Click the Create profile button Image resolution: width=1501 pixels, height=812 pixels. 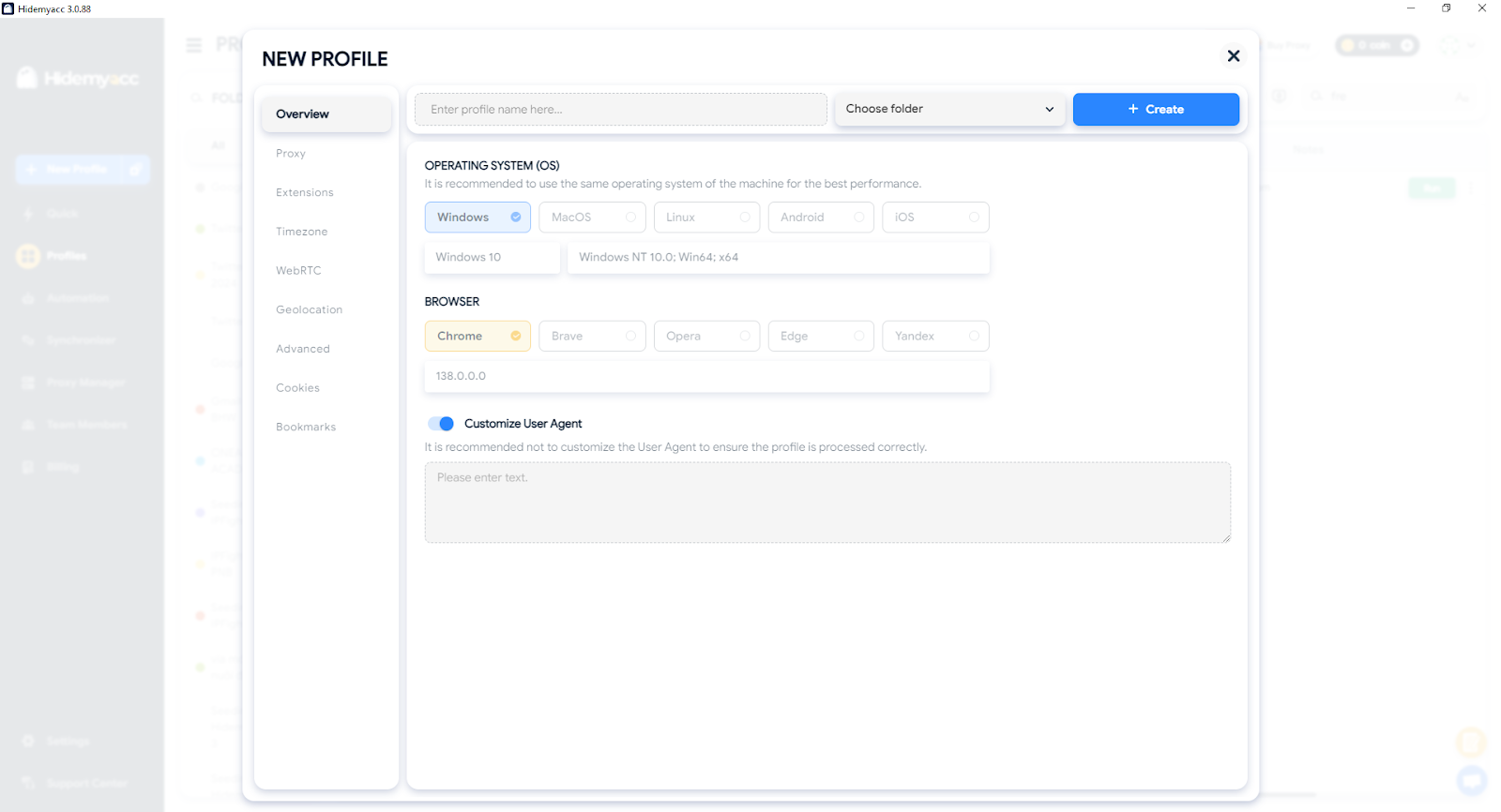[x=1156, y=109]
